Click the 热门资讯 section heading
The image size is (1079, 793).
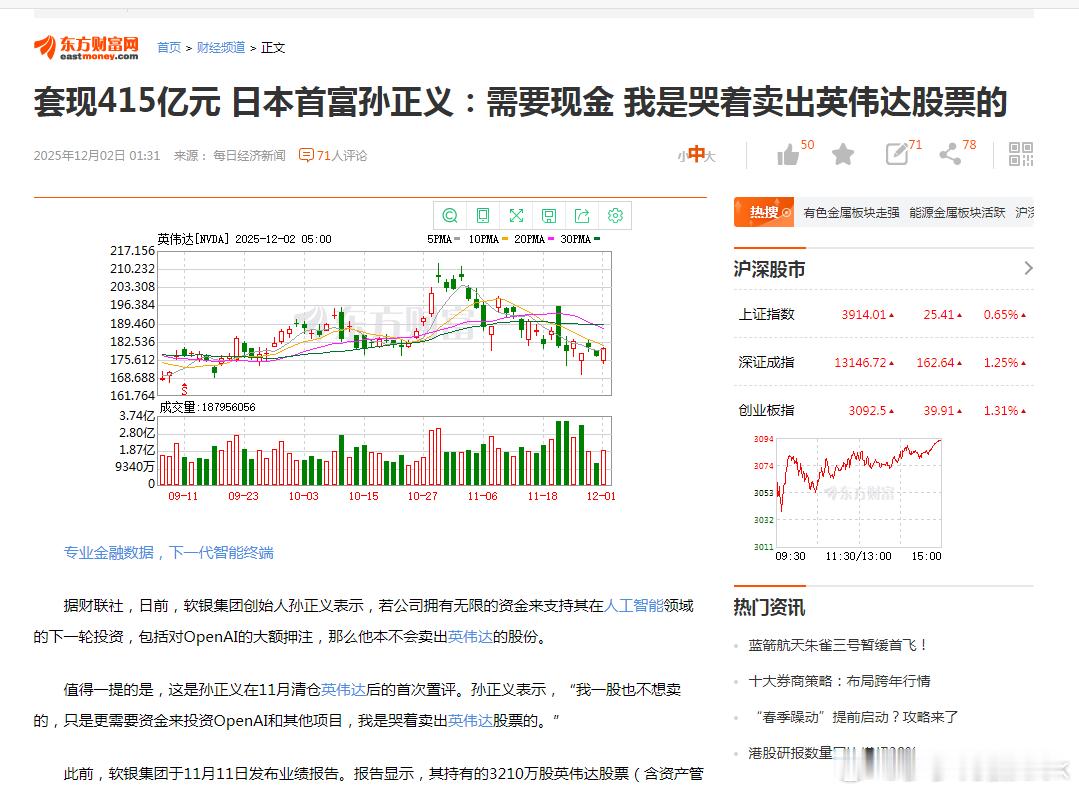tap(769, 607)
